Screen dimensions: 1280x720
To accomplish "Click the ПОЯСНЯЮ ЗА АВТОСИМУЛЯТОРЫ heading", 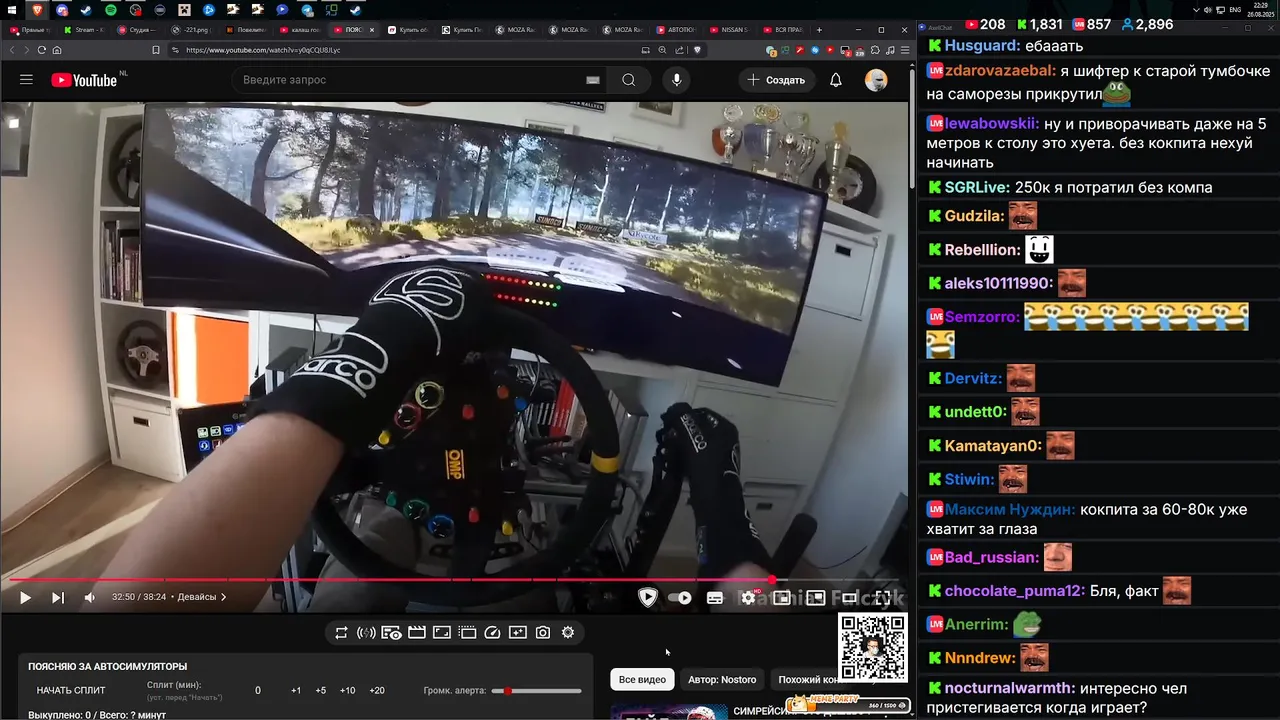I will (107, 666).
